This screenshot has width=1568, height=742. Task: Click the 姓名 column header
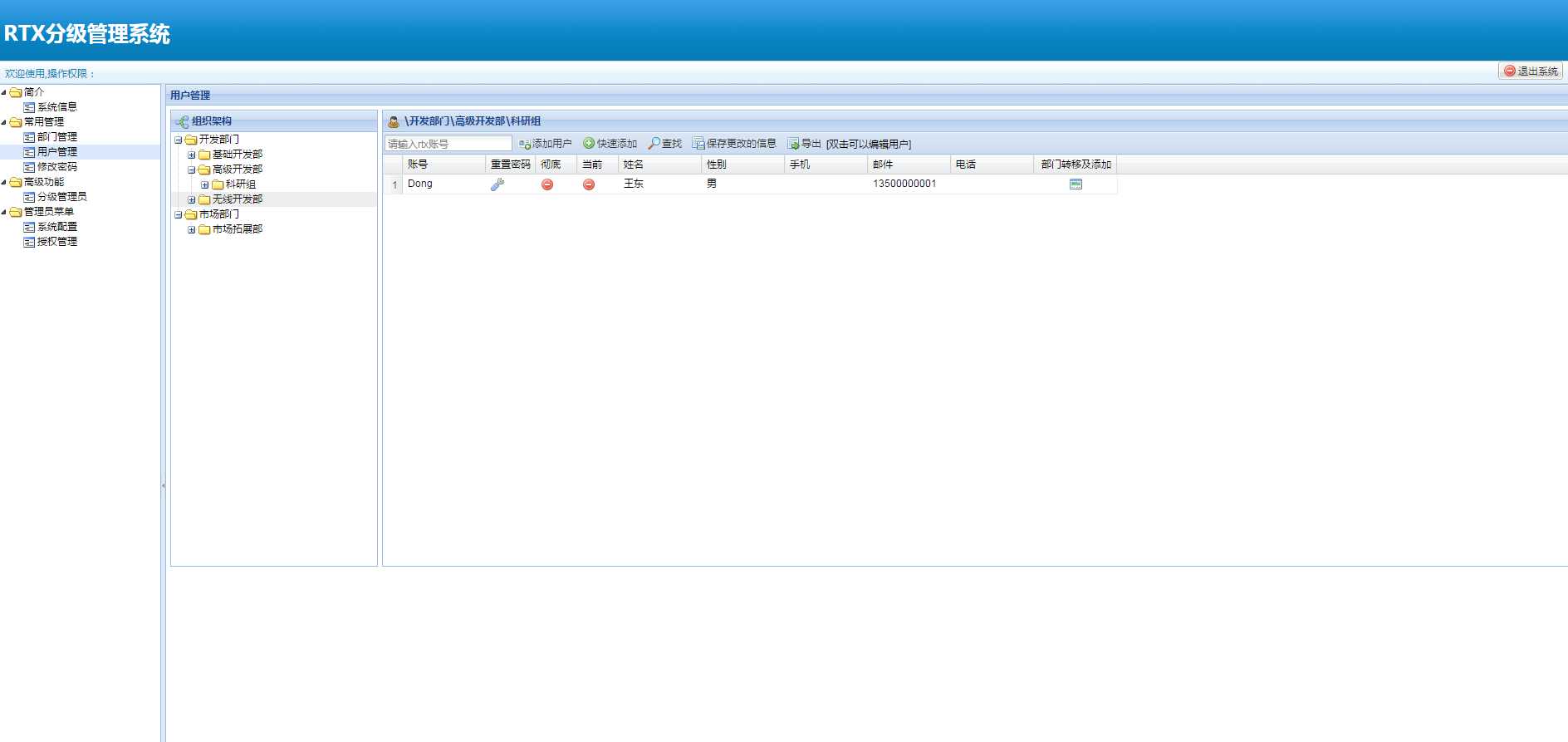(659, 165)
